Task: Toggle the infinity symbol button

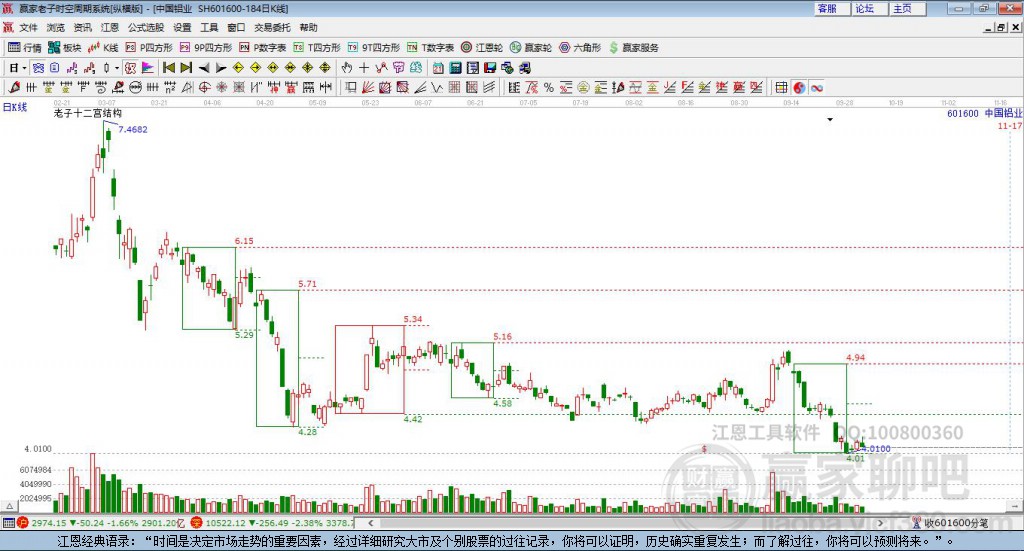Action: click(x=816, y=87)
